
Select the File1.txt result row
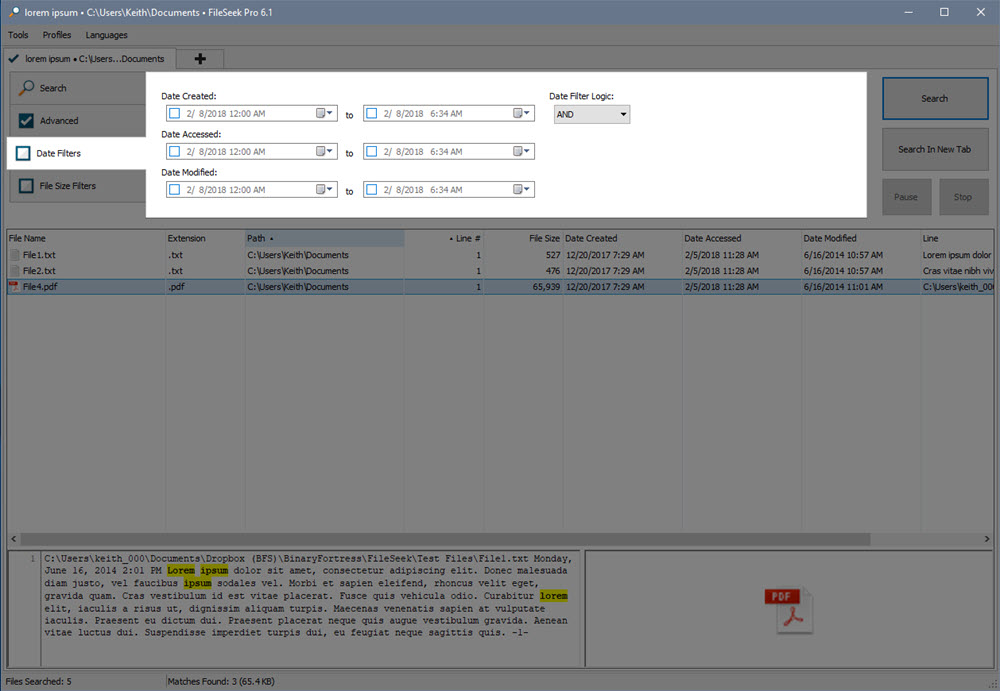tap(500, 255)
